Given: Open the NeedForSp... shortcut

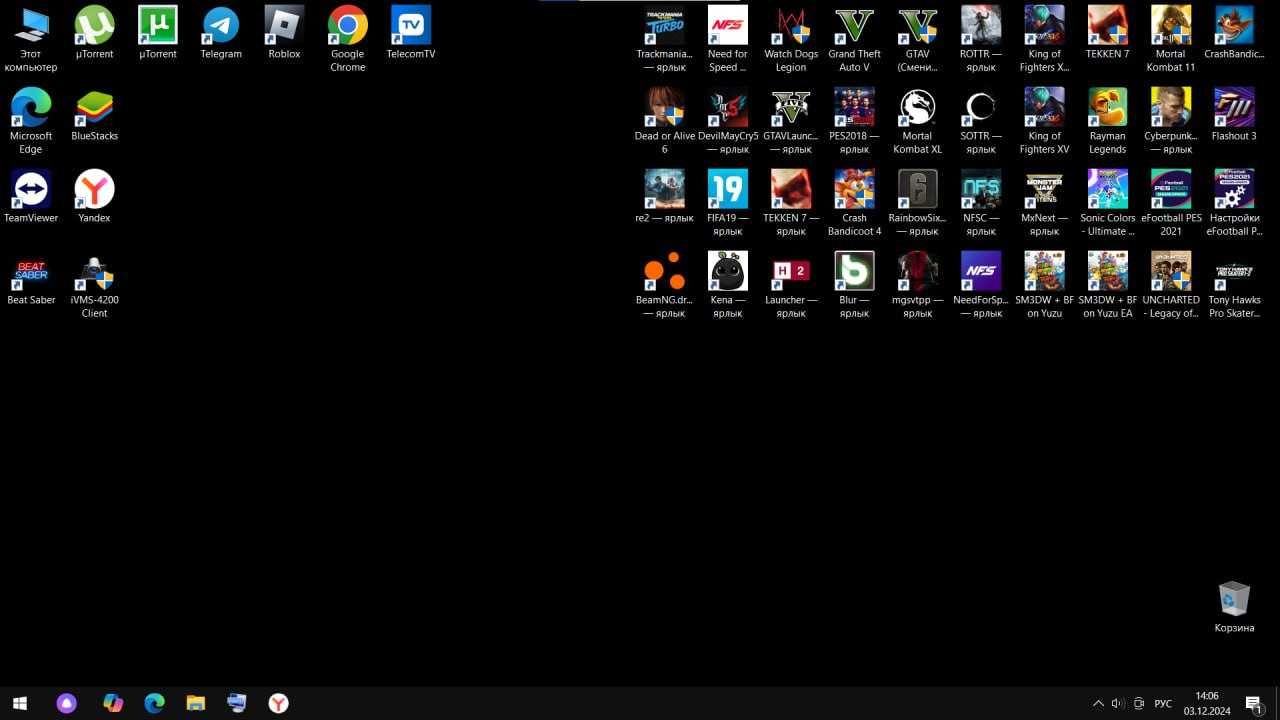Looking at the screenshot, I should click(x=981, y=286).
